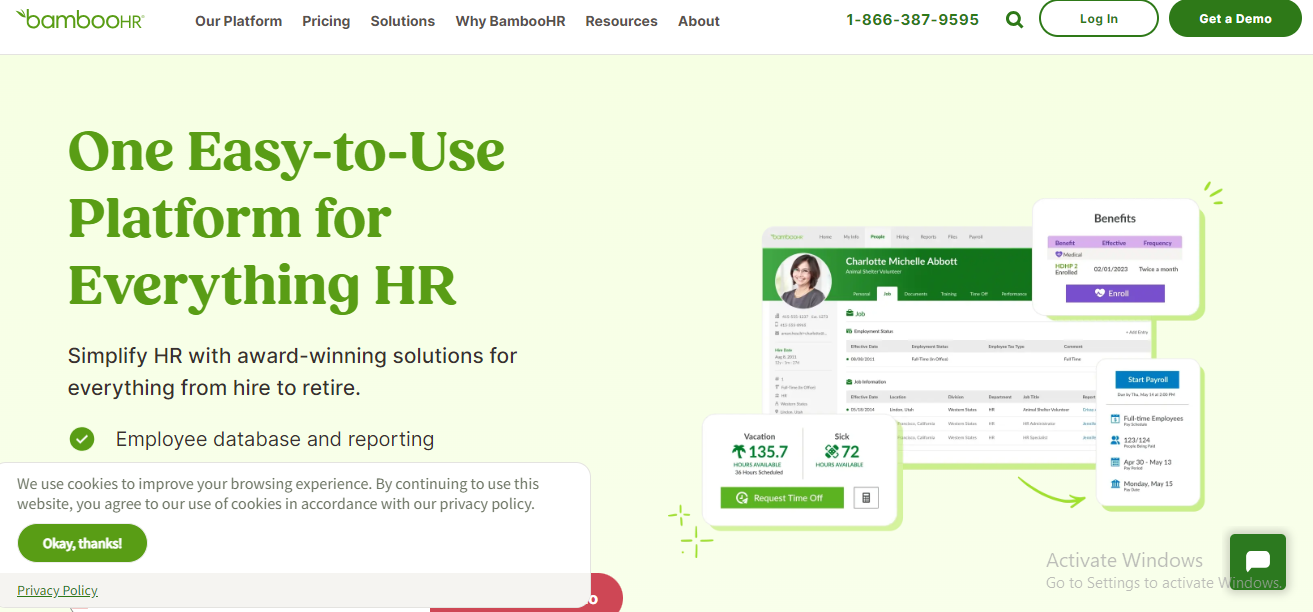Click the bank icon beside Monday, May 15
Viewport: 1313px width, 612px height.
click(1115, 484)
